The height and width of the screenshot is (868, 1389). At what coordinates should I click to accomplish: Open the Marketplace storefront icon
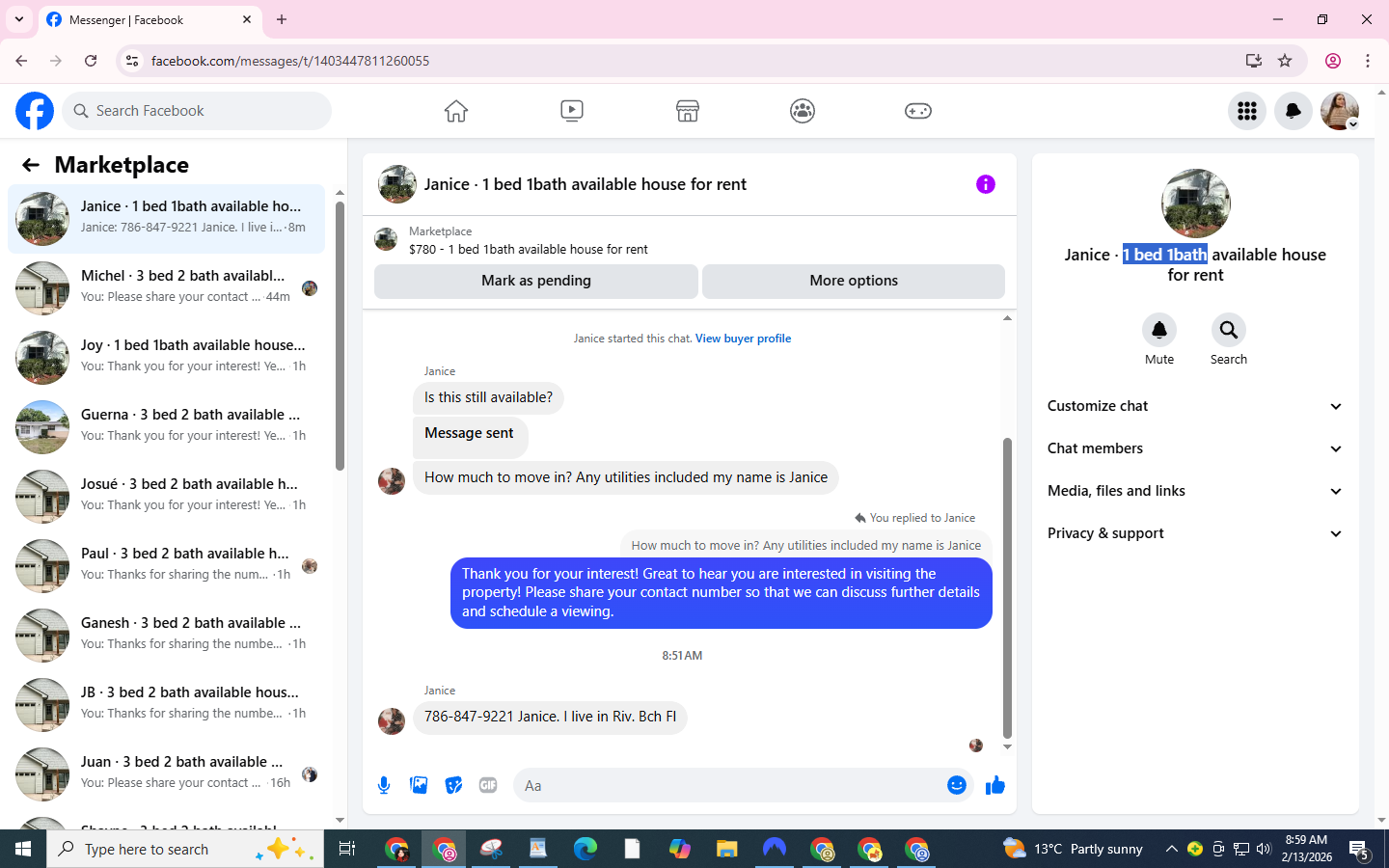[x=688, y=111]
